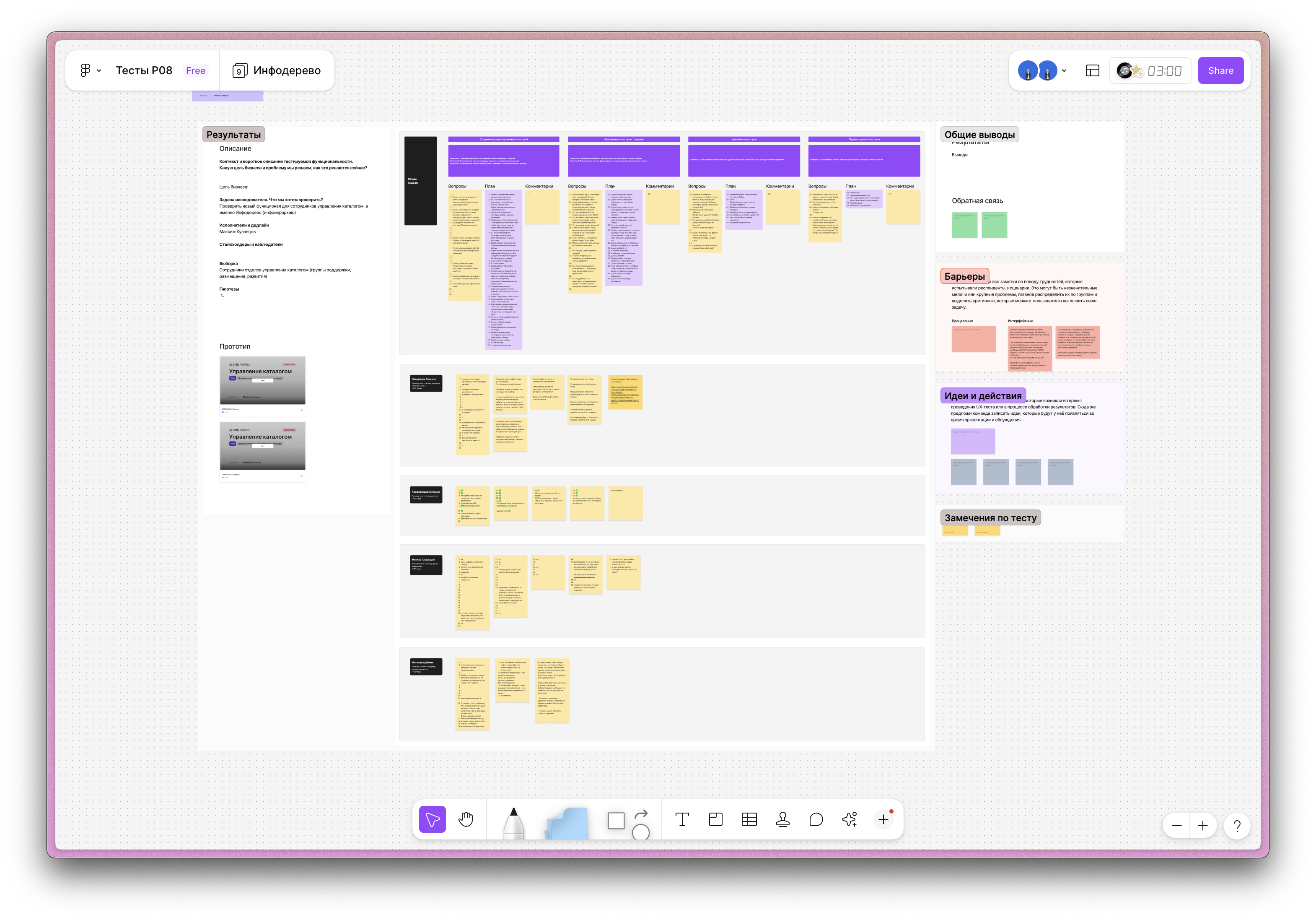
Task: Open pages list Инфодерево
Action: pyautogui.click(x=277, y=70)
